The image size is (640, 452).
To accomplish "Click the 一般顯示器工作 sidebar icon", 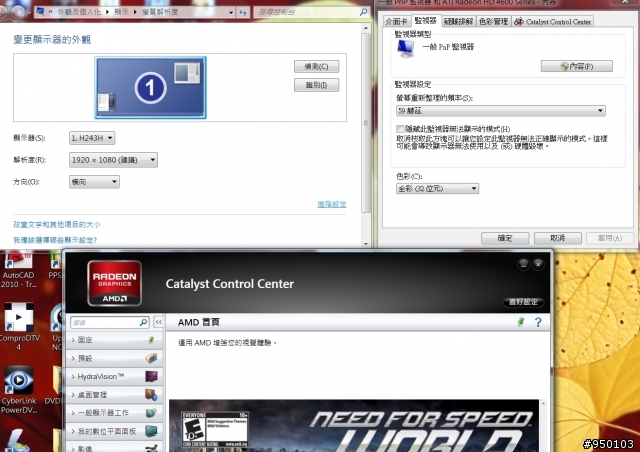I will (x=151, y=413).
